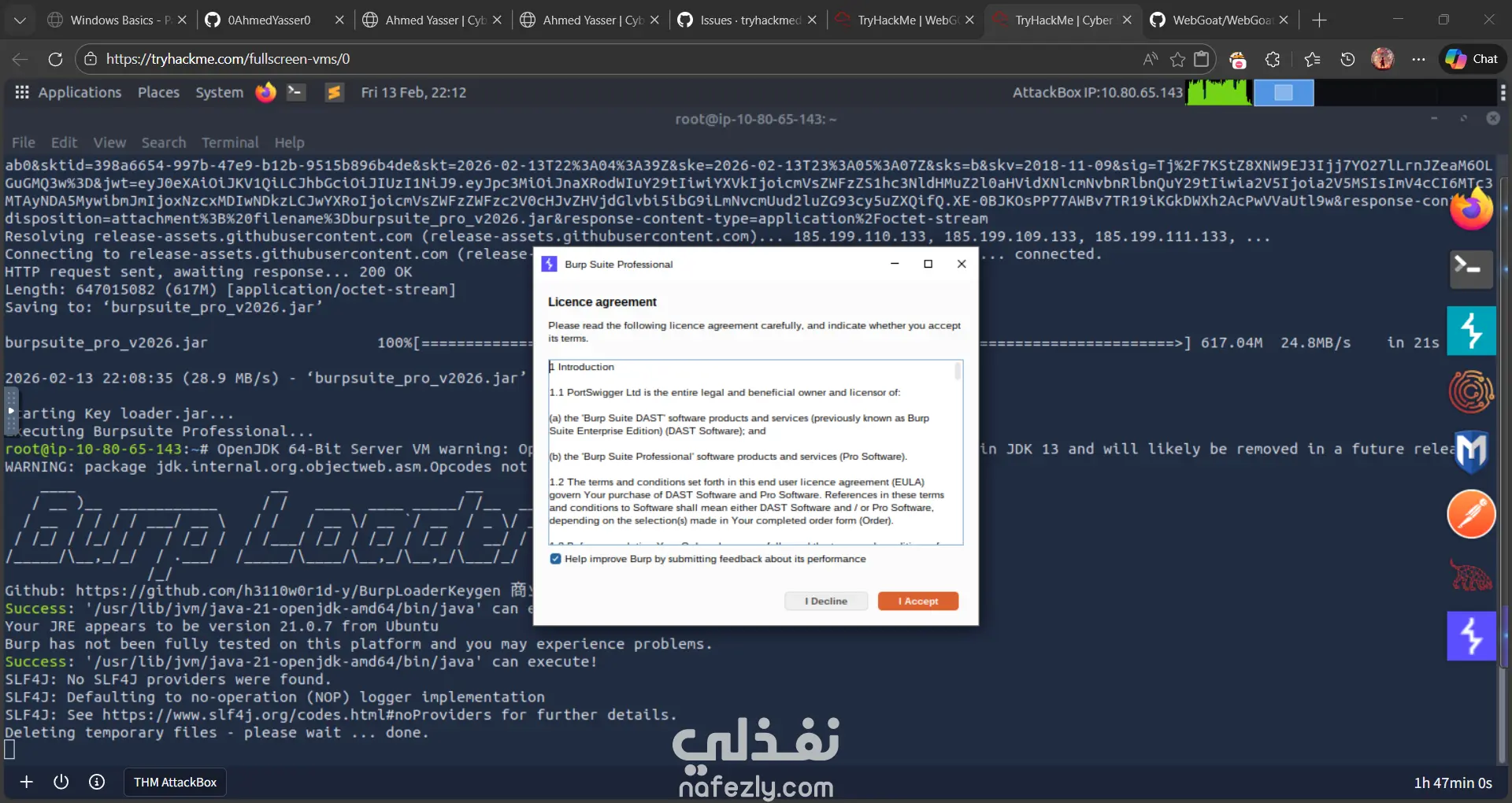Click the AttackBox IP address text
1512x803 pixels.
[1097, 92]
